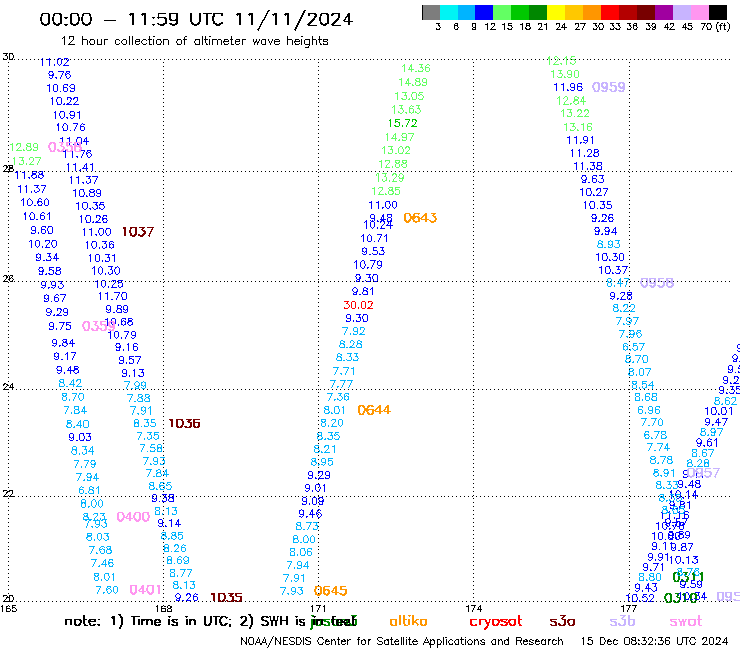Click the pink swot legend label
This screenshot has width=740, height=650.
tap(685, 621)
